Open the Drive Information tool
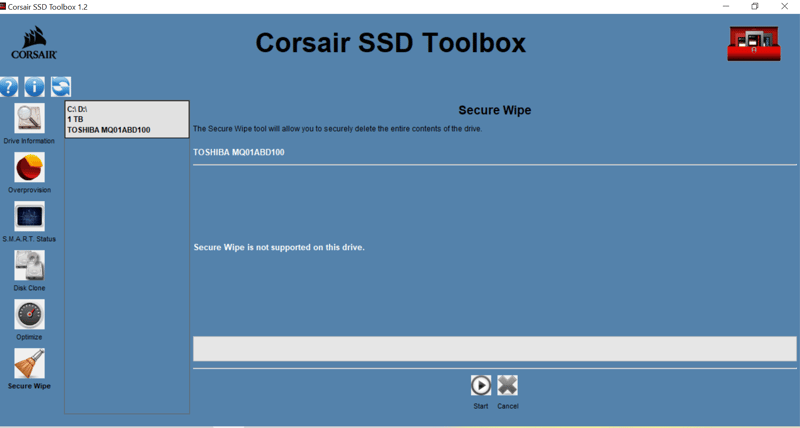 pos(30,118)
